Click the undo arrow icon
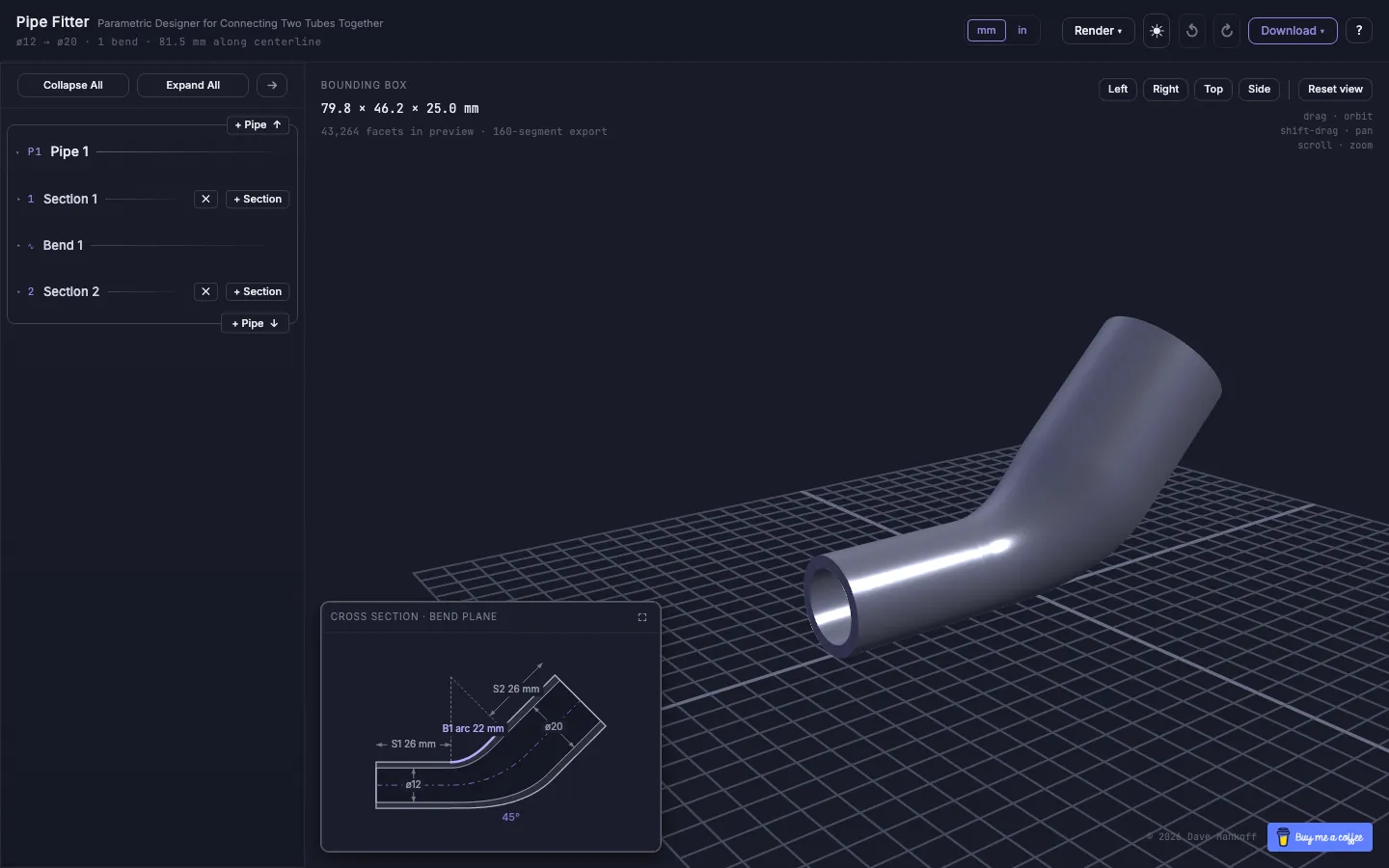 pyautogui.click(x=1192, y=31)
